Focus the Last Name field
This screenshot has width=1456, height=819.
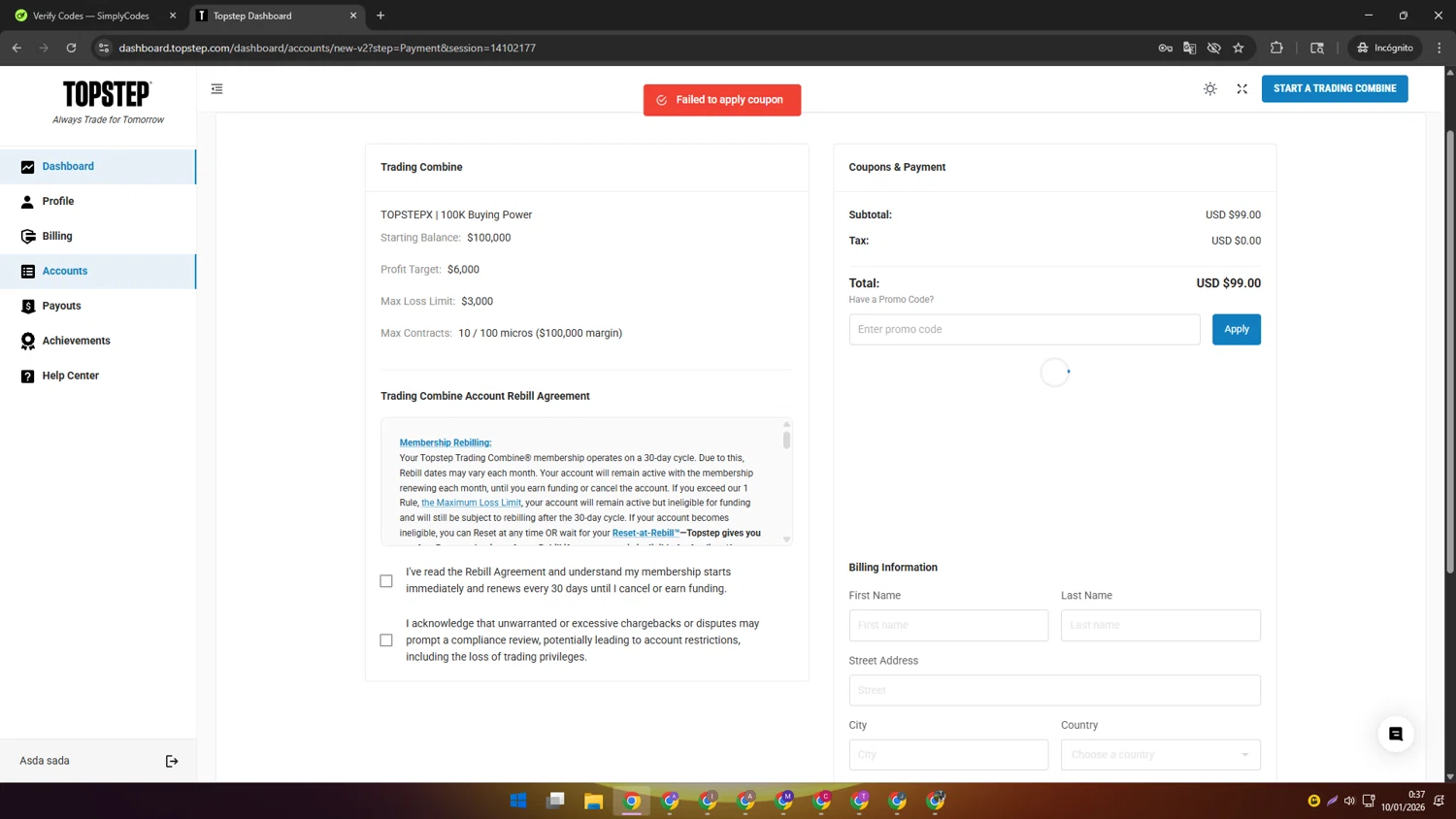(x=1161, y=626)
